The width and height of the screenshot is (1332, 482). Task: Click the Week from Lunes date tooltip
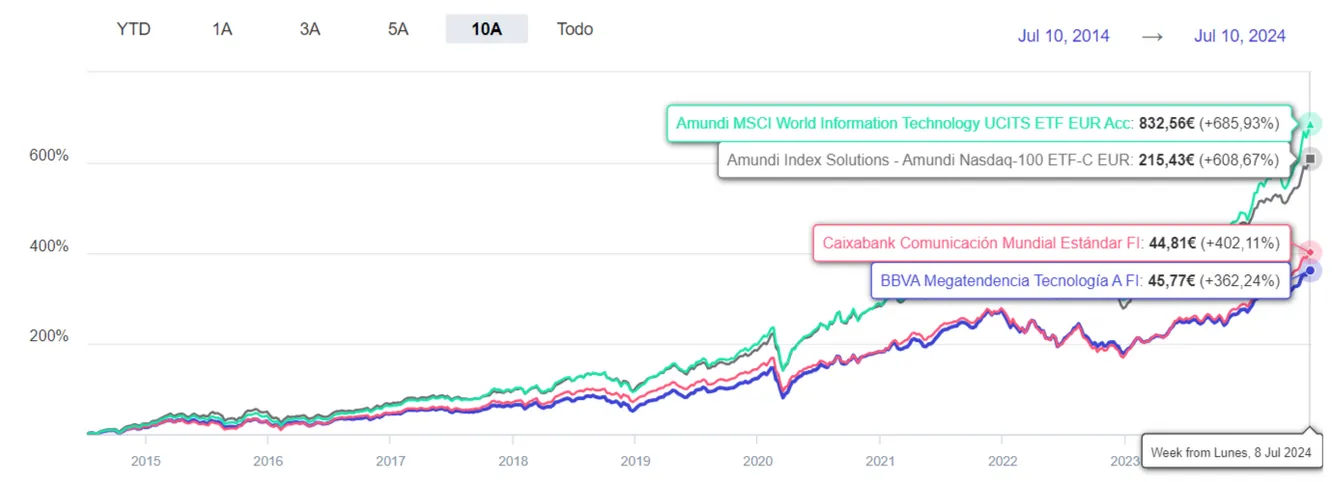(1231, 452)
